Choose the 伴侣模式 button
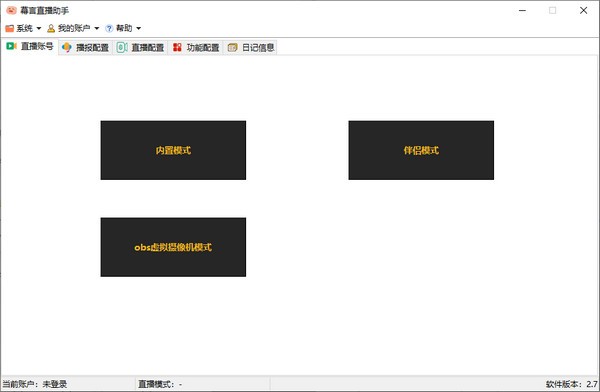Screen dimensions: 600x392 [x=421, y=150]
